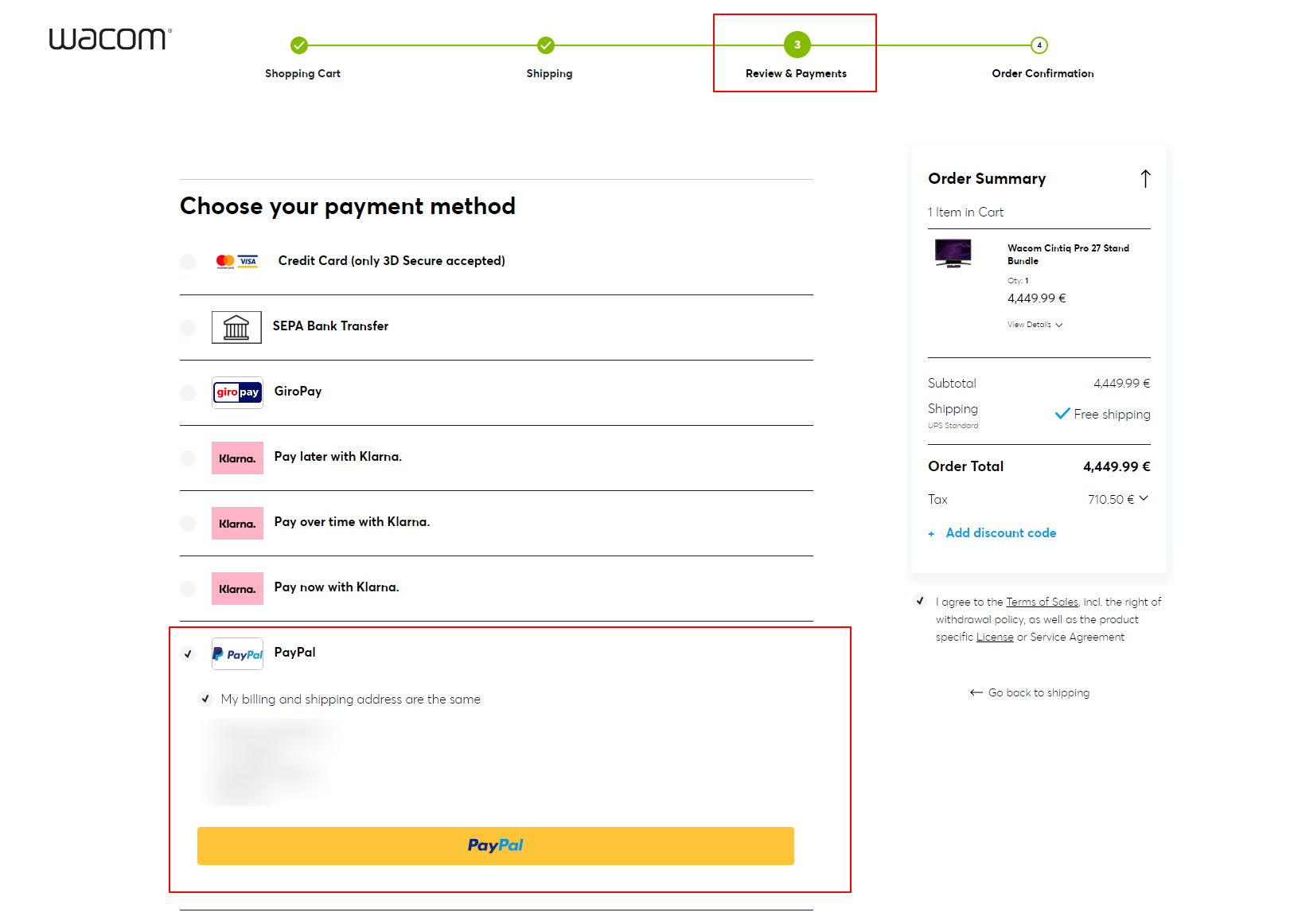Click the Wacom logo

click(111, 39)
